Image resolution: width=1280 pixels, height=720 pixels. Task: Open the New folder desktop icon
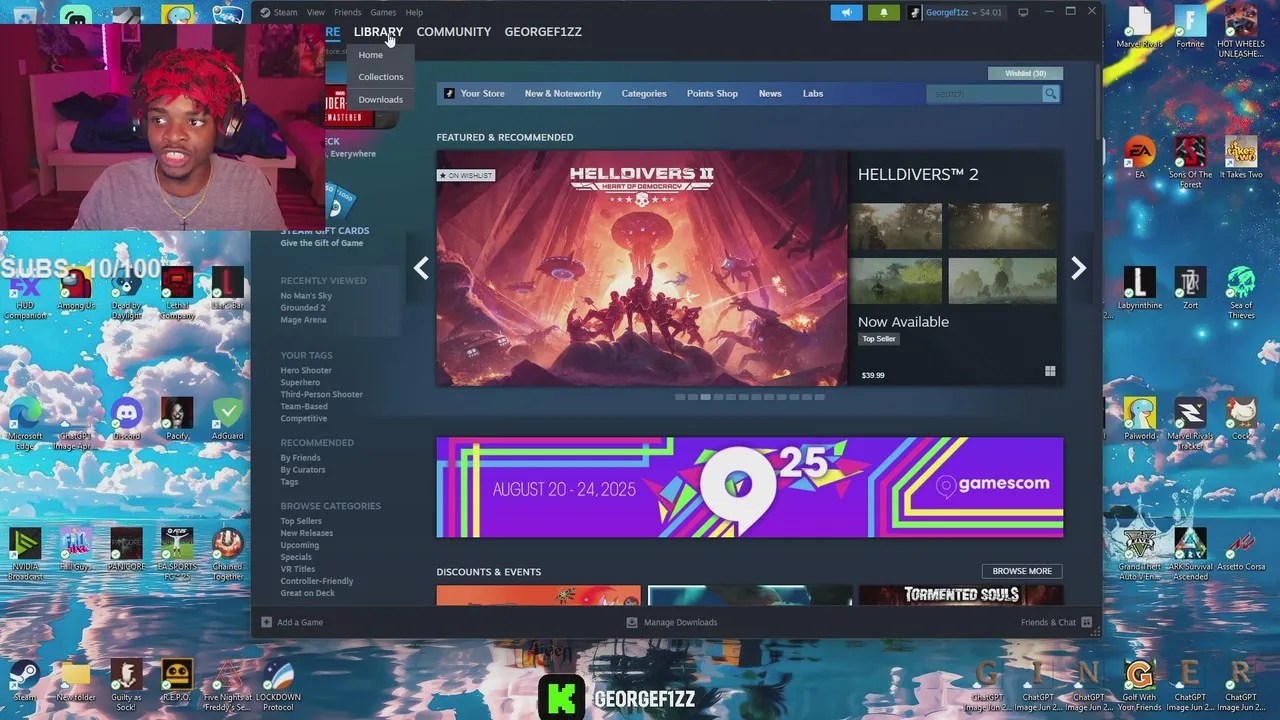tap(76, 680)
